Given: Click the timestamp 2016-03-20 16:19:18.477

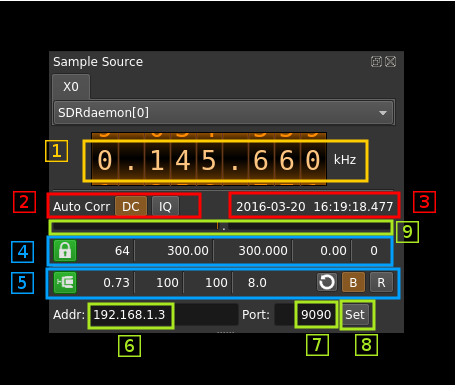Looking at the screenshot, I should [314, 207].
